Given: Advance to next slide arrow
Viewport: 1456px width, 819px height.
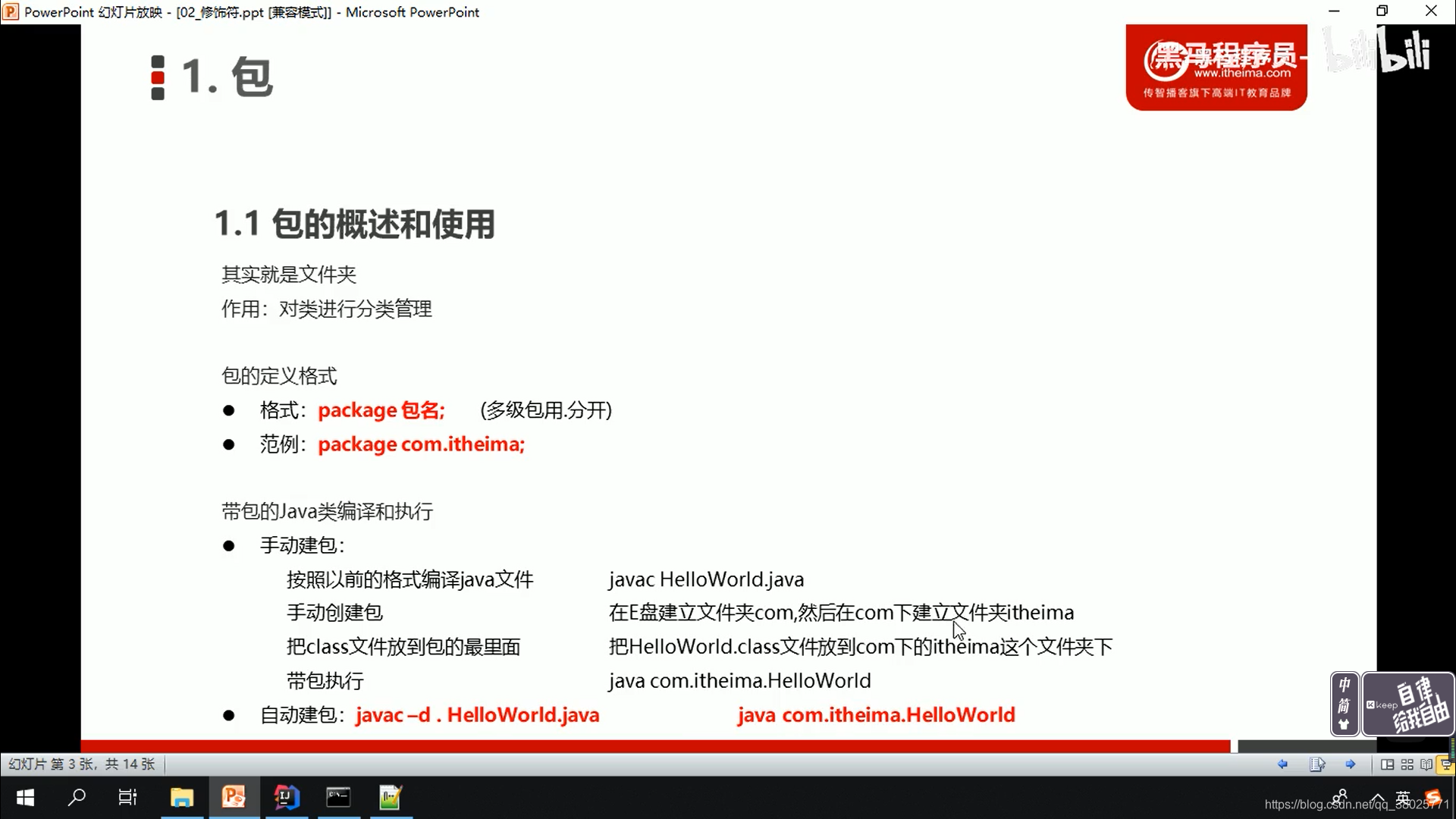Looking at the screenshot, I should pyautogui.click(x=1351, y=764).
